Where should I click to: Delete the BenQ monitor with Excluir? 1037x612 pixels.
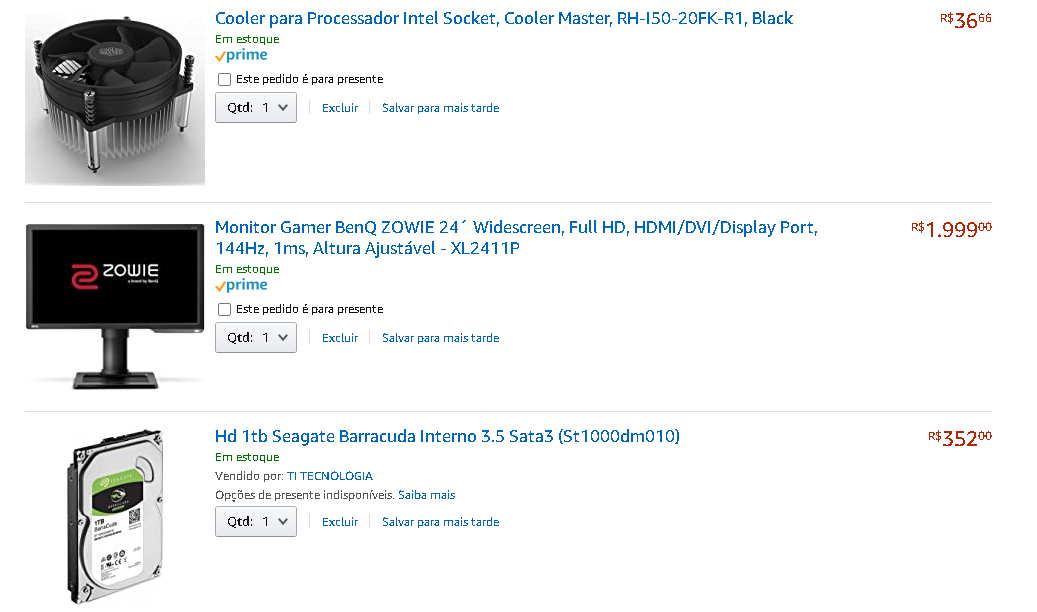point(340,338)
